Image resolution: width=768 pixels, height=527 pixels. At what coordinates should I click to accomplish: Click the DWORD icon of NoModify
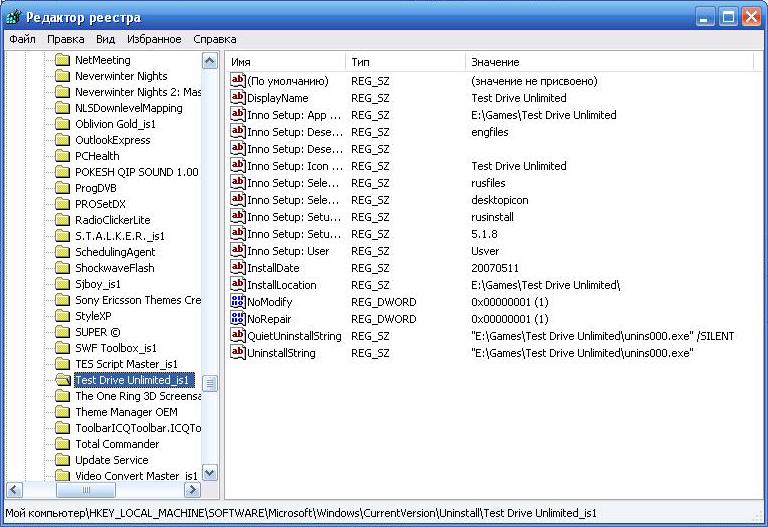point(238,302)
